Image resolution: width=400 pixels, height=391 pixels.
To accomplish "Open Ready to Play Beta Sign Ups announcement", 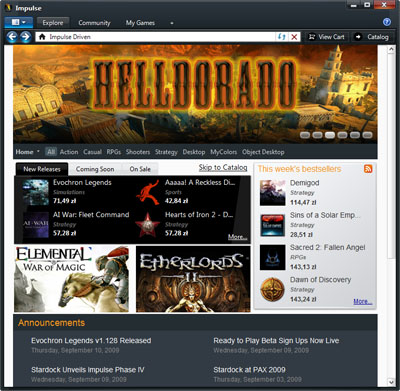I will (x=276, y=341).
